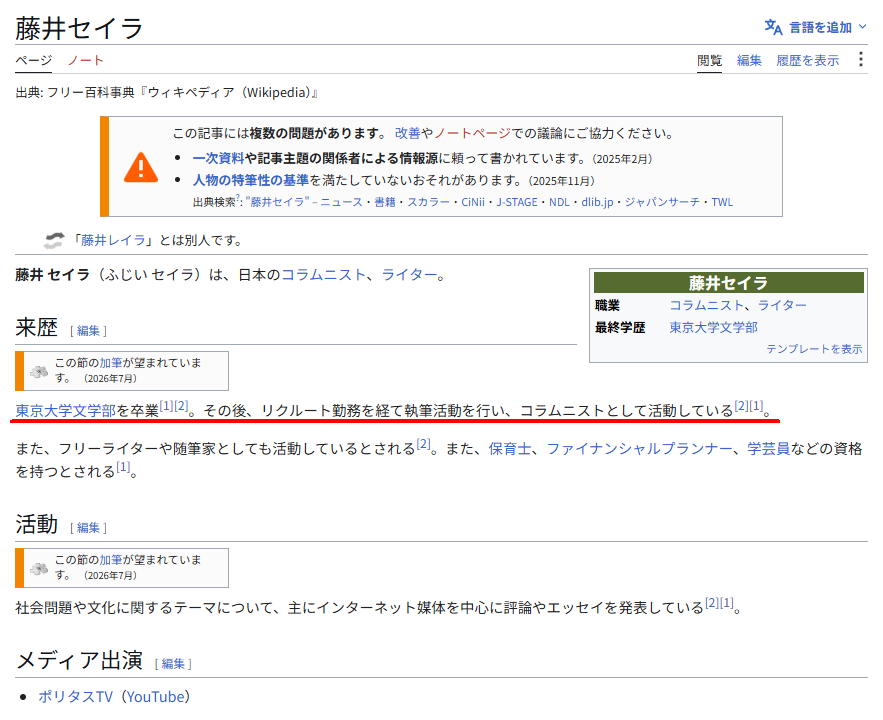883x720 pixels.
Task: Follow the 人物の特筆性の基準 link
Action: tap(251, 180)
